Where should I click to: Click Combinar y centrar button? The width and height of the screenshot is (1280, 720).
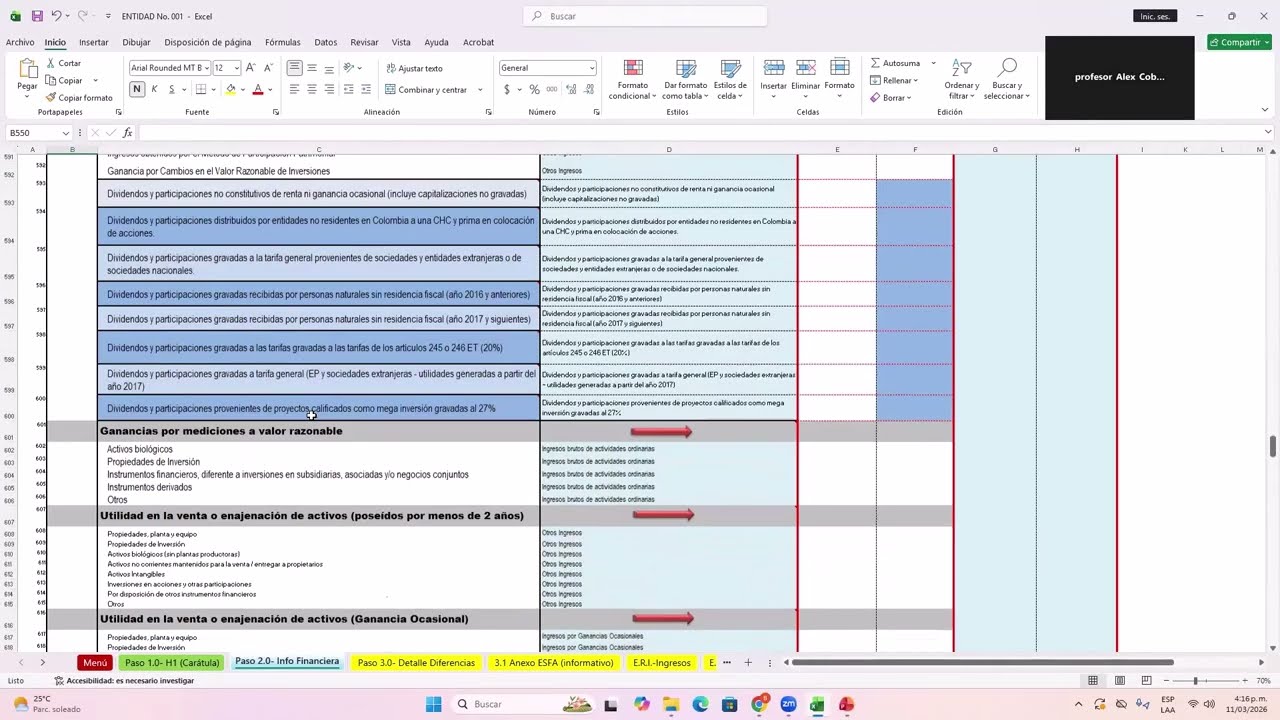[x=426, y=89]
